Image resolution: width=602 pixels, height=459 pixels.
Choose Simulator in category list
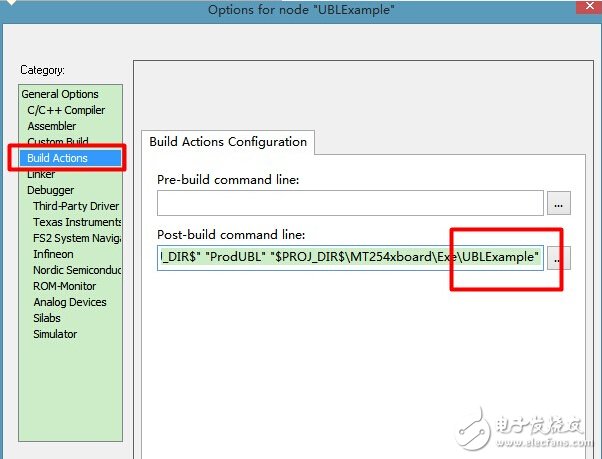tap(55, 334)
